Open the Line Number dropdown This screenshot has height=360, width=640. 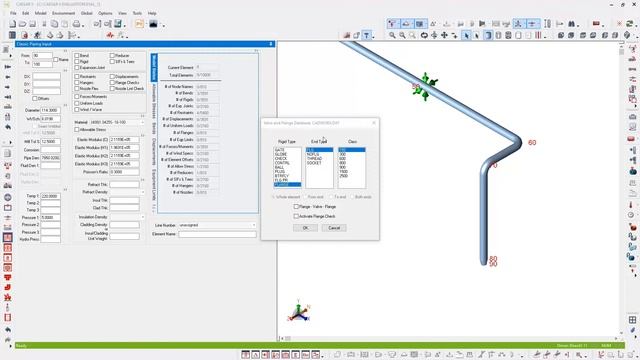click(253, 225)
